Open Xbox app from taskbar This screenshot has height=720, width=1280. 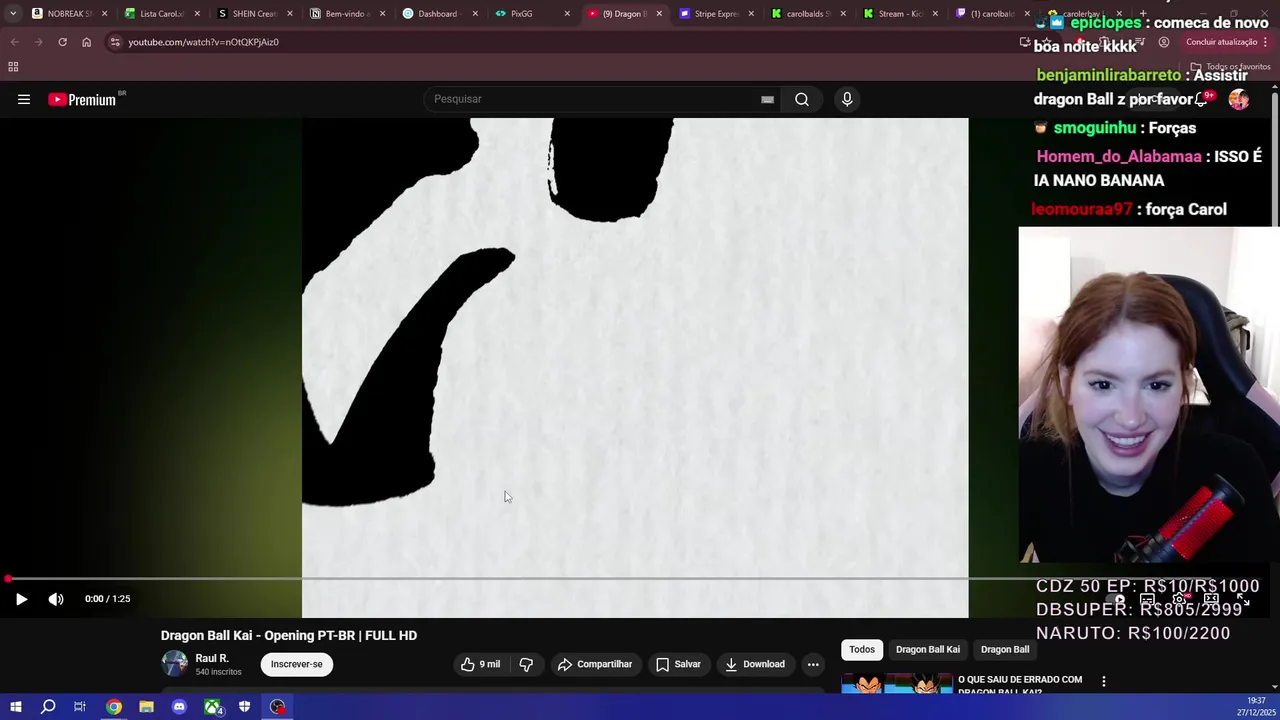212,707
